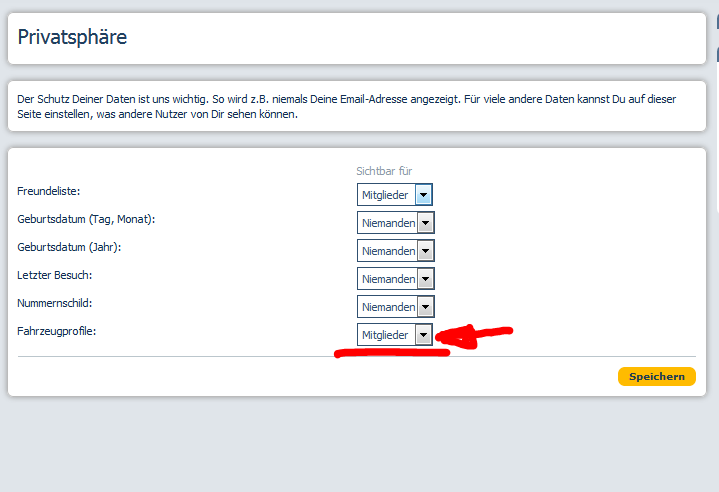Click the 'Sichtbar für' column header
Viewport: 719px width, 492px height.
pos(384,171)
